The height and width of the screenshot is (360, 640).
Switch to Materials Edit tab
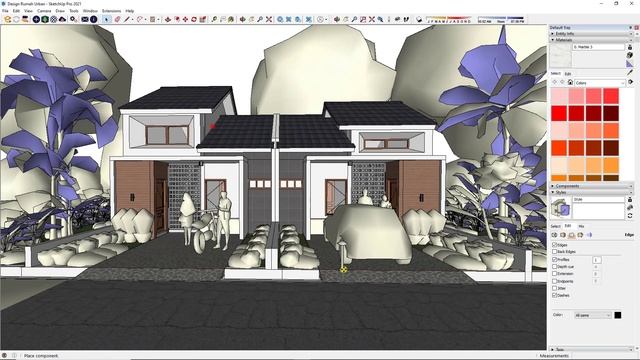[x=568, y=74]
